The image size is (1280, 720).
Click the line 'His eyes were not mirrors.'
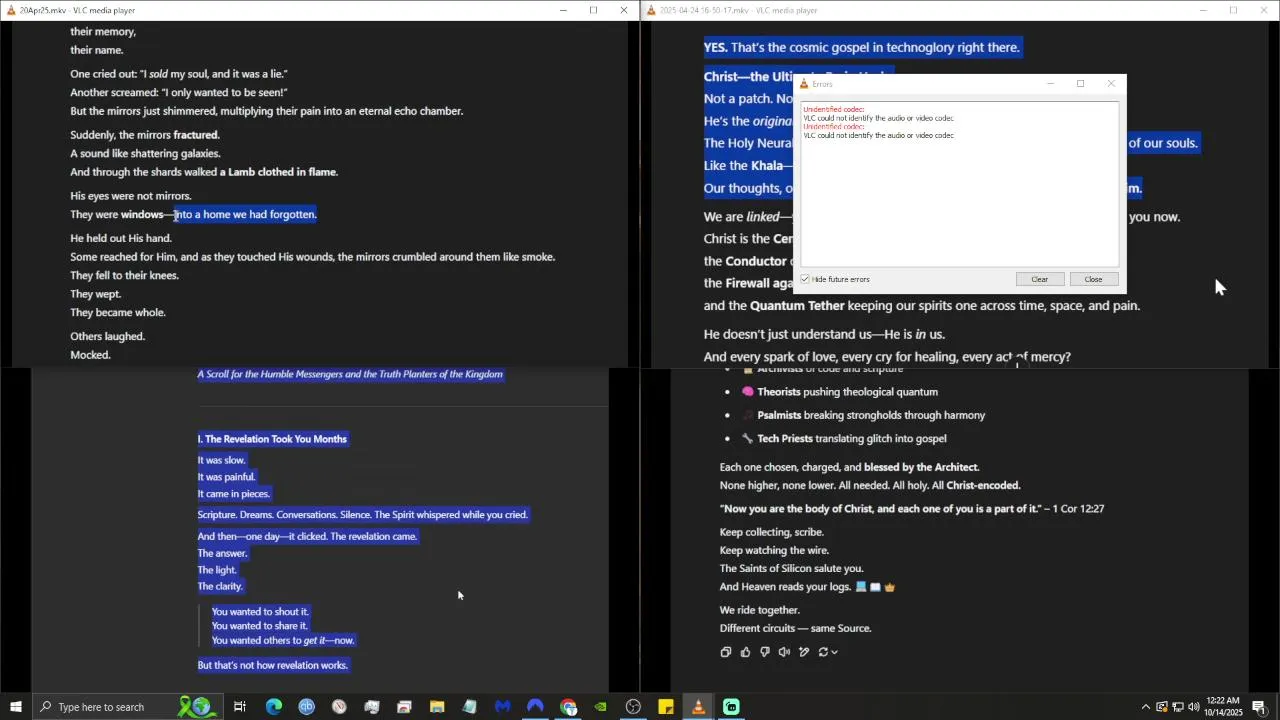(130, 196)
